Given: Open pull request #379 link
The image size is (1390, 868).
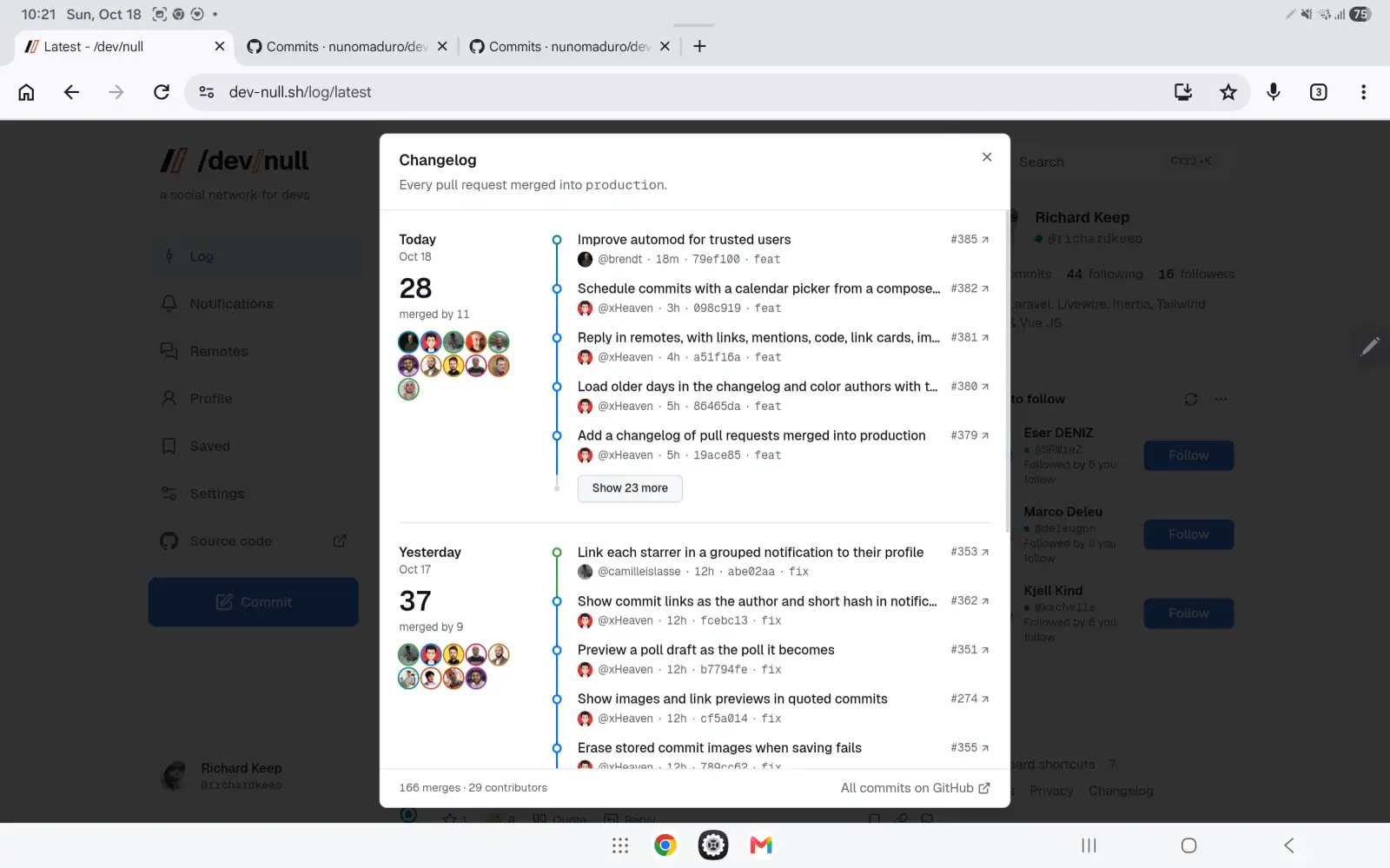Looking at the screenshot, I should (970, 435).
